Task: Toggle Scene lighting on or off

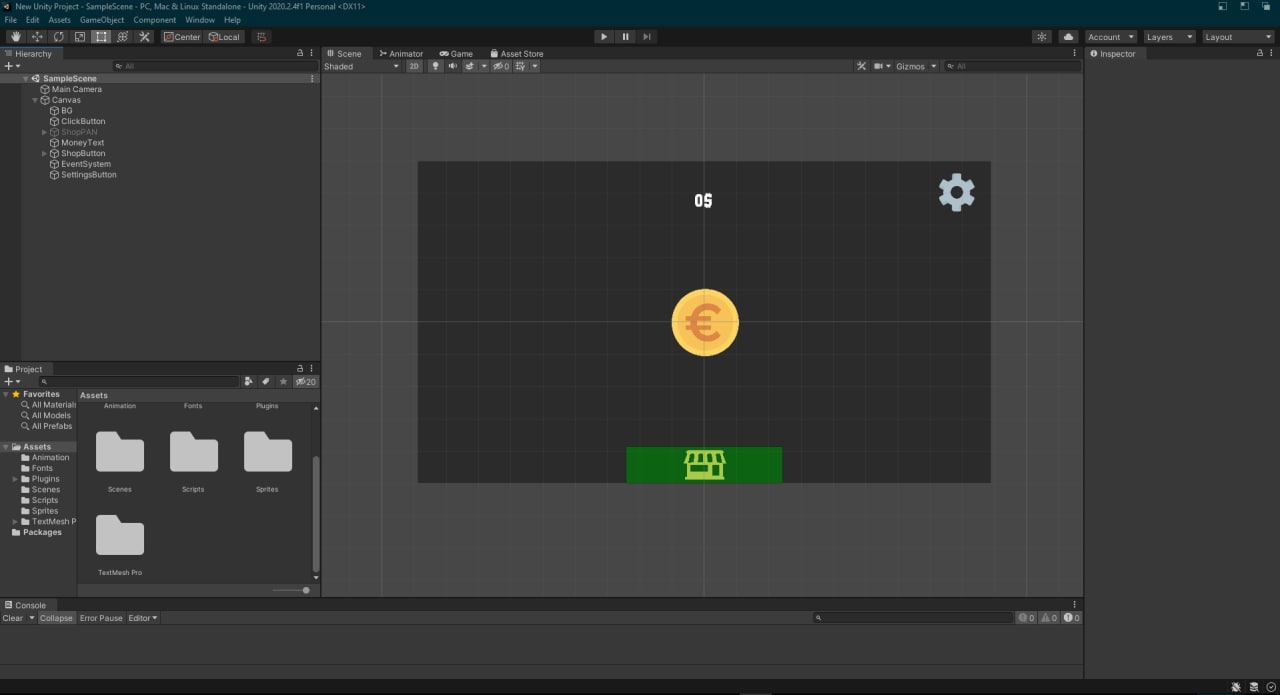Action: click(x=435, y=66)
